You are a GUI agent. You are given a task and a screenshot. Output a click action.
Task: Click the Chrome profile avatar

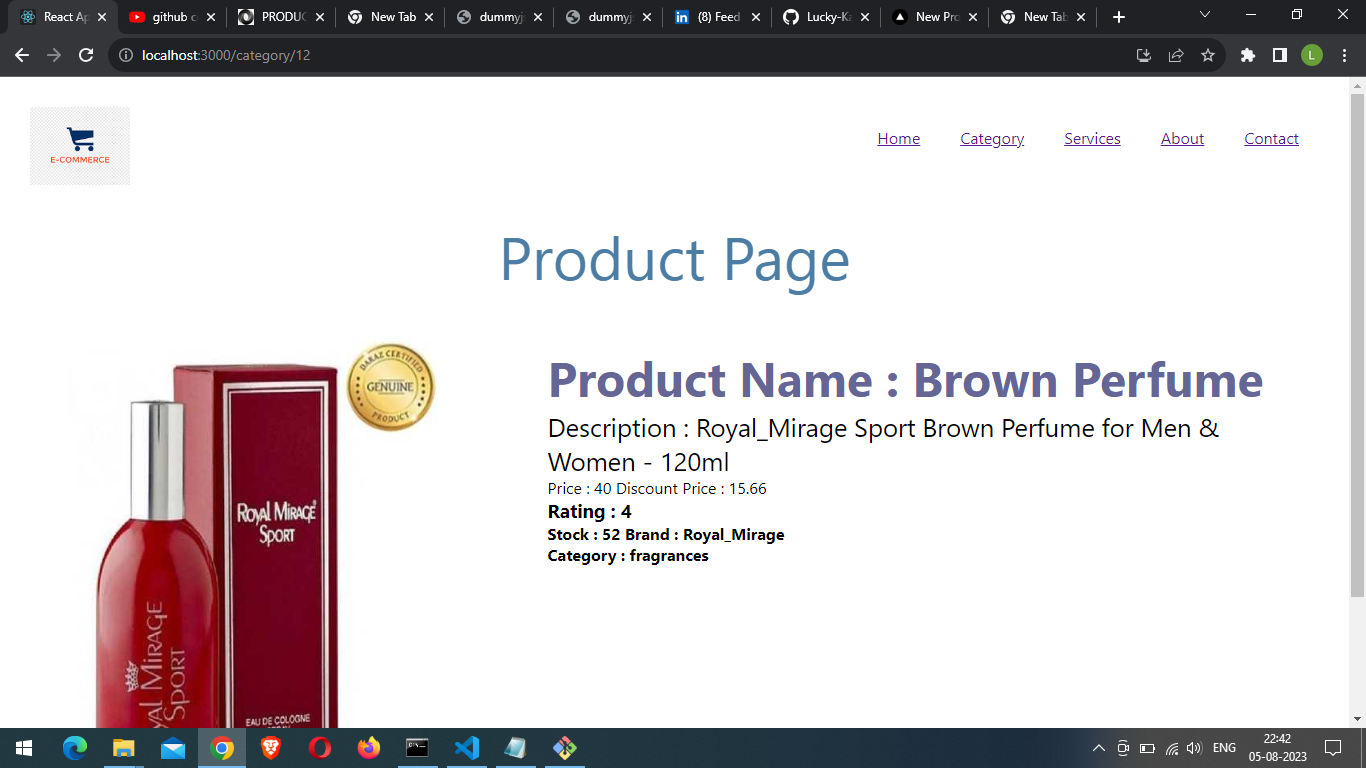tap(1313, 55)
